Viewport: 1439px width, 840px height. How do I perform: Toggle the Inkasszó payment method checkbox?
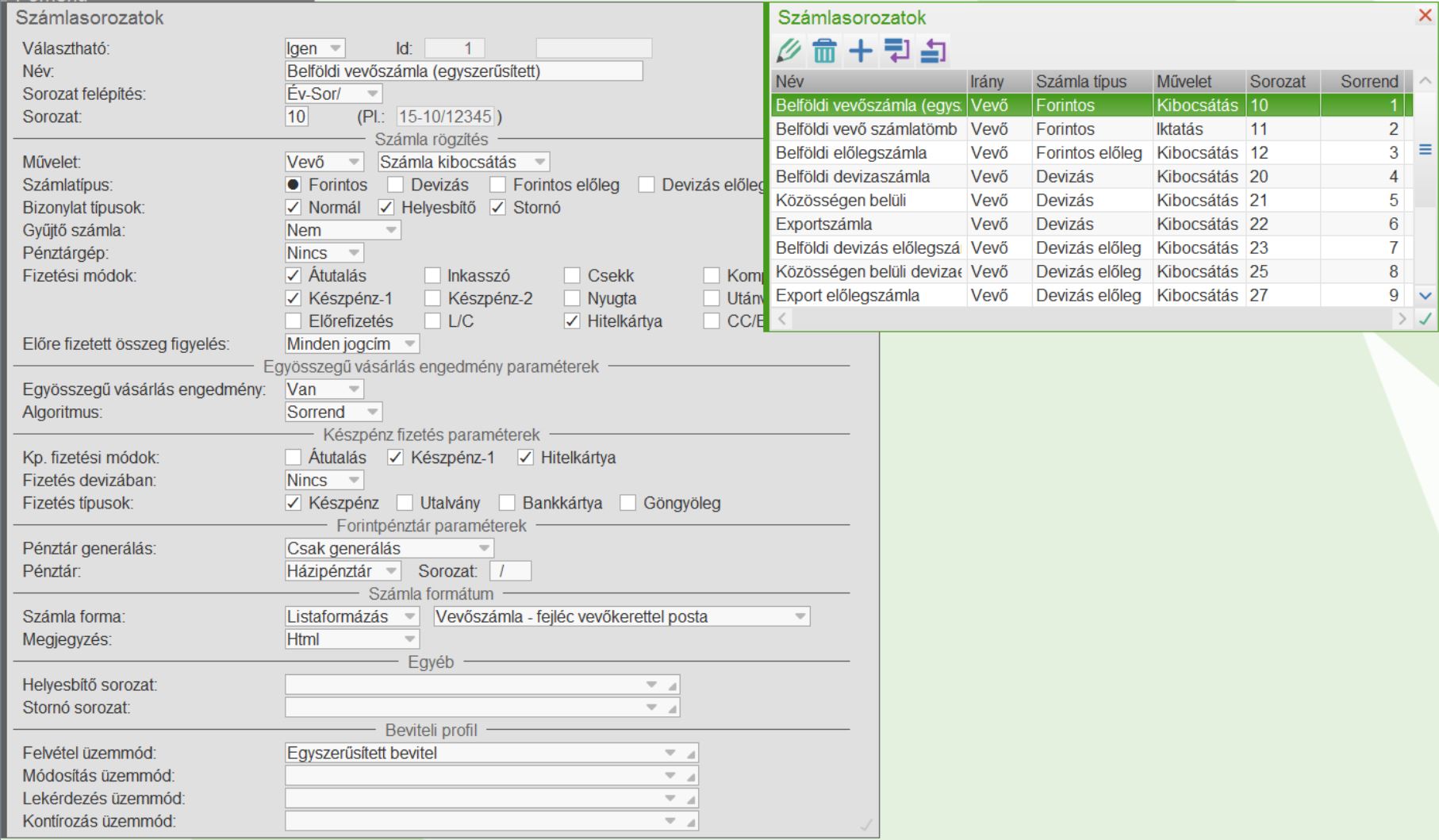432,276
